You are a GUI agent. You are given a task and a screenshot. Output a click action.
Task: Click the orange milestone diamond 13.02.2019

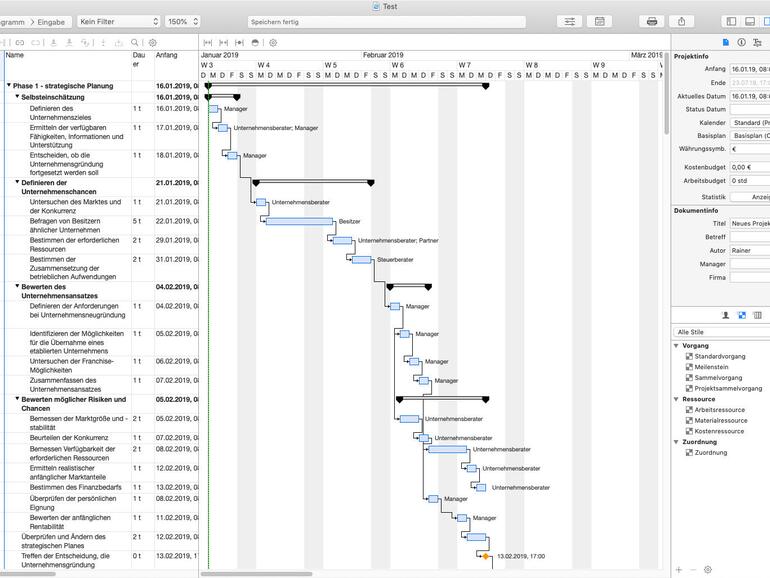click(486, 556)
